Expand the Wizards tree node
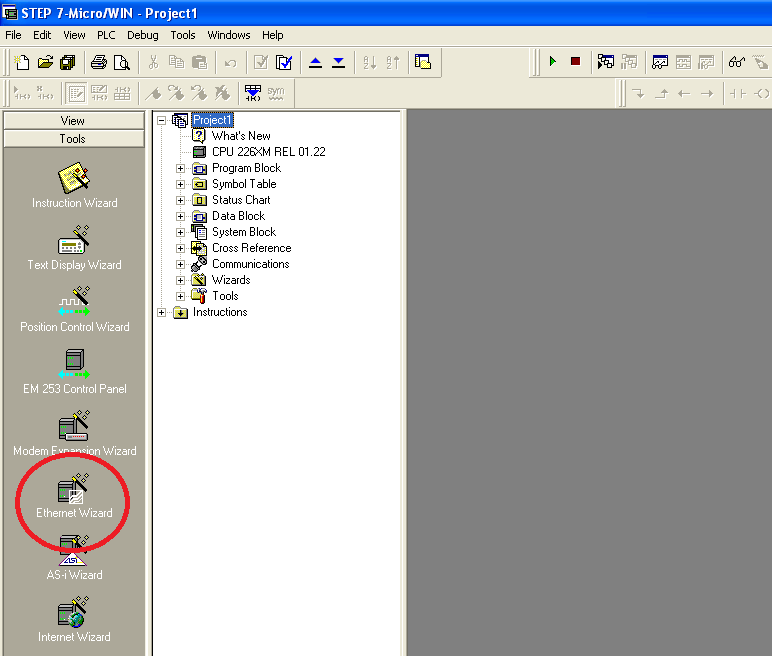Screen dimensions: 772x656 tap(180, 280)
